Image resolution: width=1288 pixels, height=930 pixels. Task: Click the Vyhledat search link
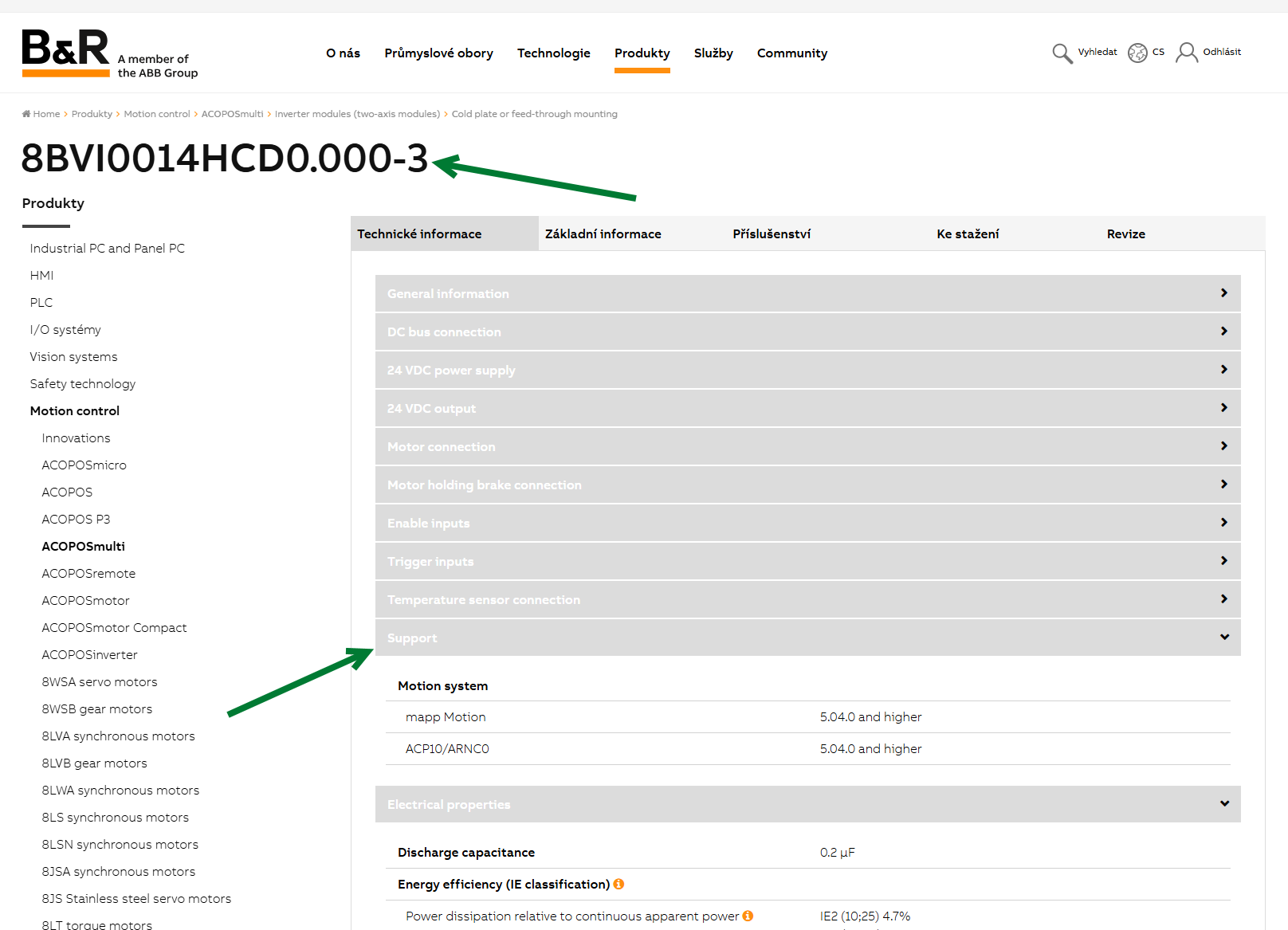(x=1098, y=52)
